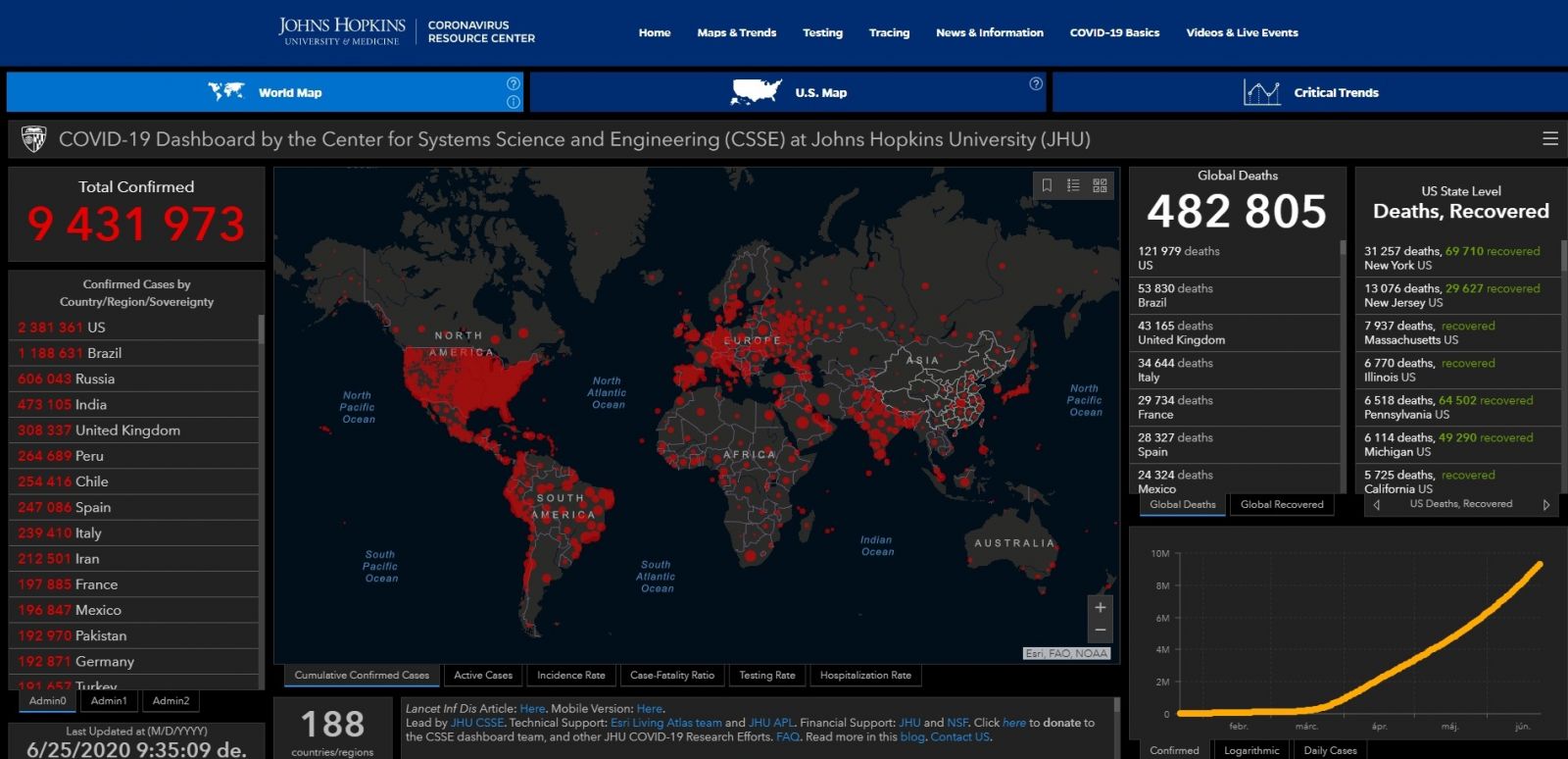Open the JHU CSSE link
The height and width of the screenshot is (759, 1568).
(477, 723)
